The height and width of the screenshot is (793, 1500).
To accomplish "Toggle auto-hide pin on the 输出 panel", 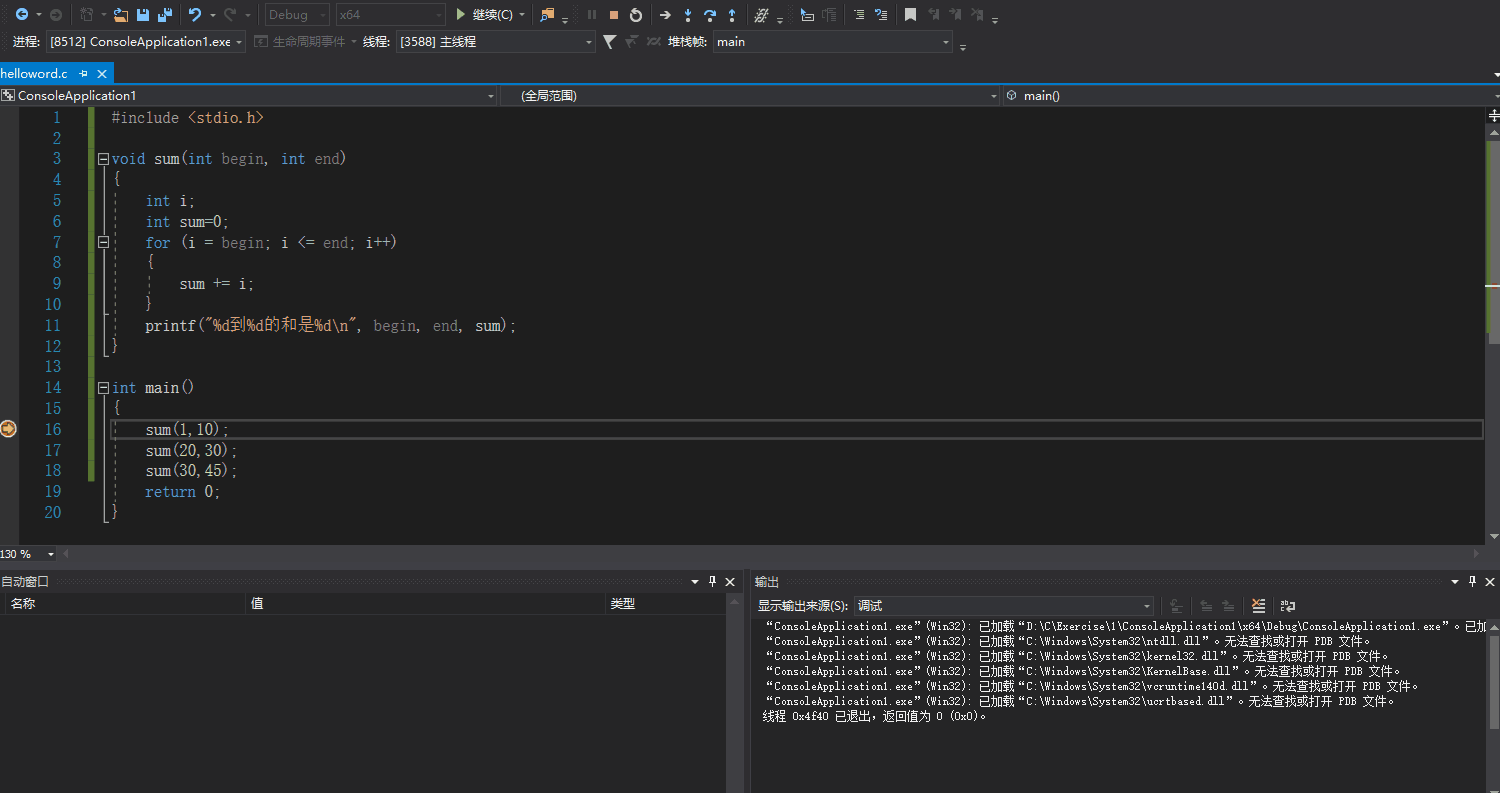I will click(1472, 582).
